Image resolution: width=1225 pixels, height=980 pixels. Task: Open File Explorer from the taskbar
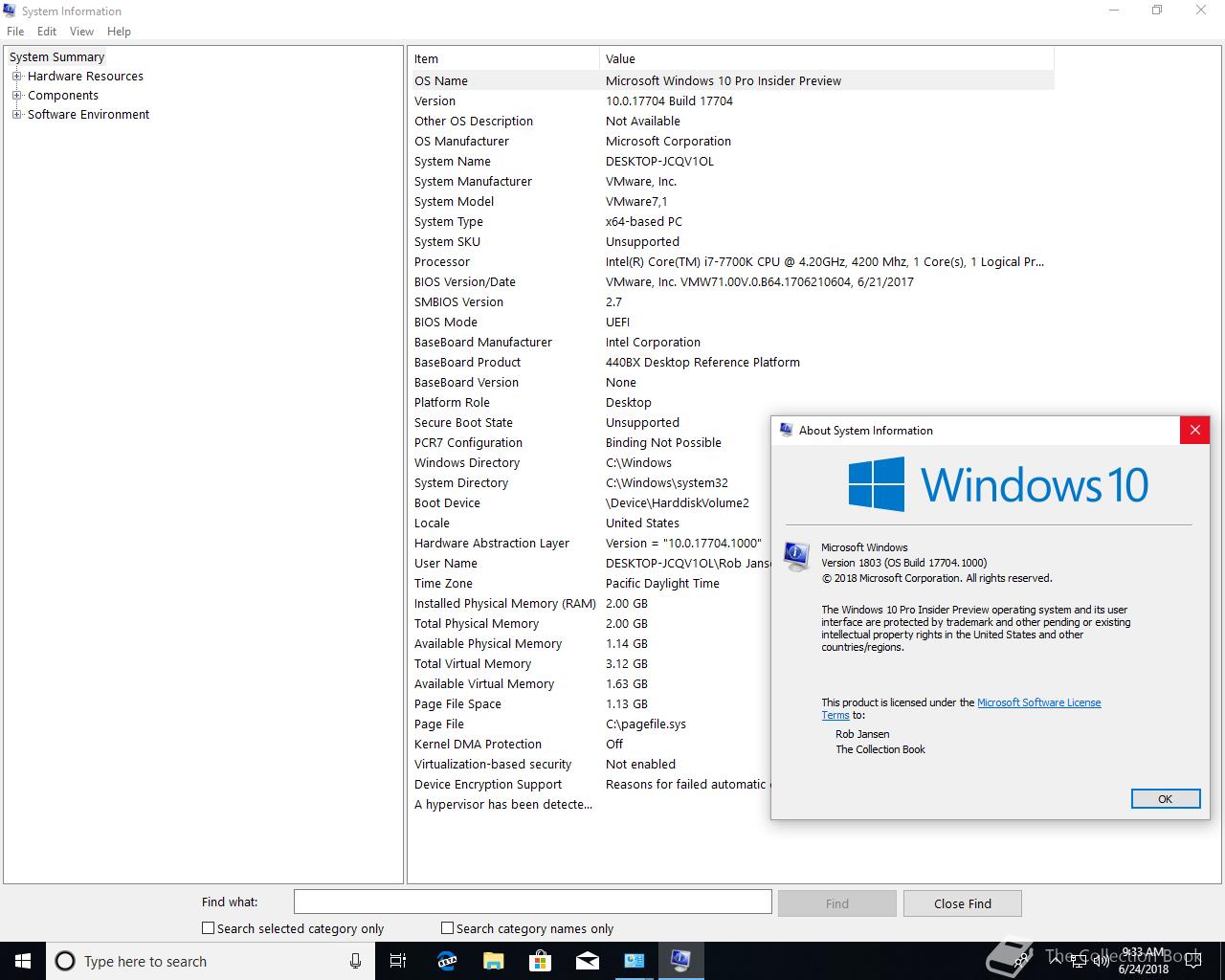coord(493,961)
